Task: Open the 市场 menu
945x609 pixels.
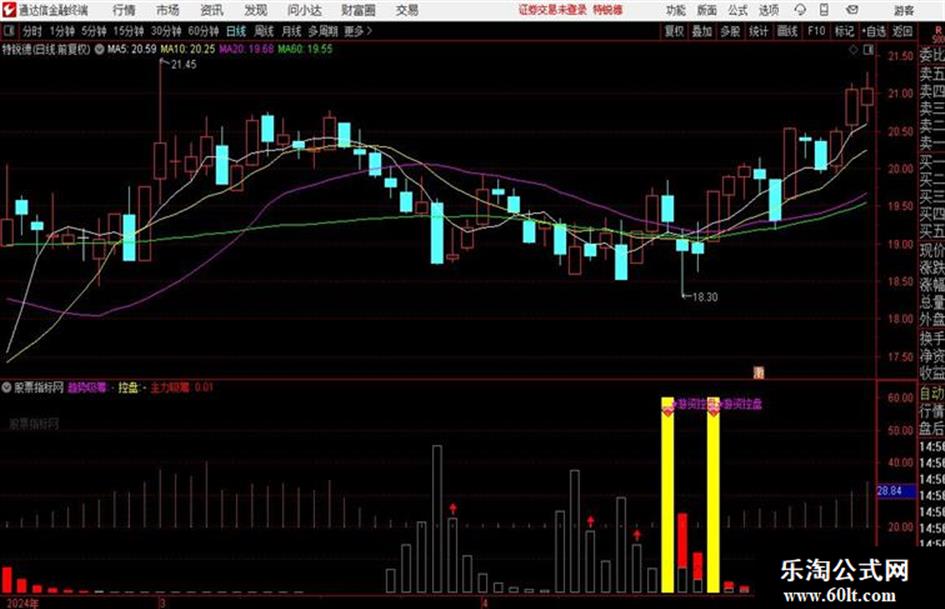Action: click(x=168, y=10)
